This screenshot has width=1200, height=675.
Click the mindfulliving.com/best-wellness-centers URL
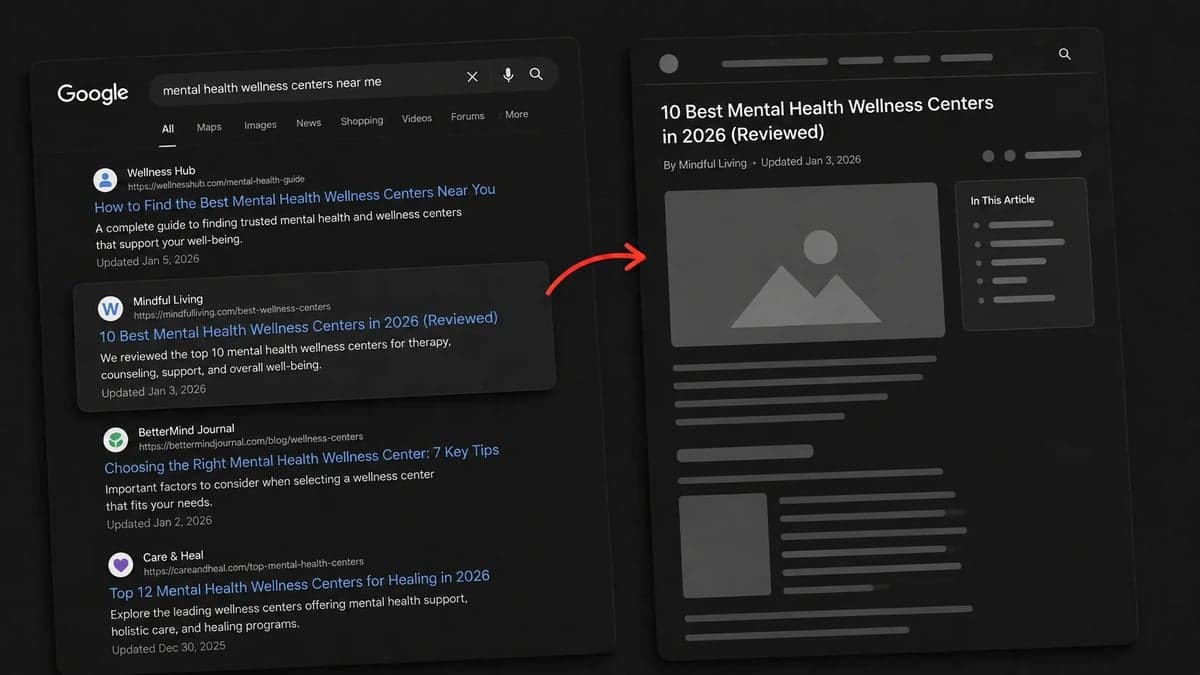click(x=232, y=311)
